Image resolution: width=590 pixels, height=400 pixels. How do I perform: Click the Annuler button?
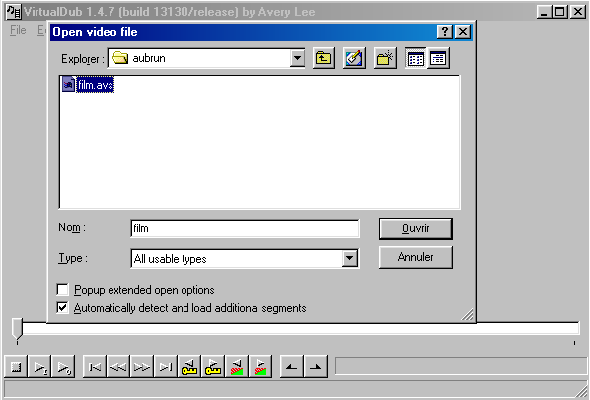coord(415,257)
